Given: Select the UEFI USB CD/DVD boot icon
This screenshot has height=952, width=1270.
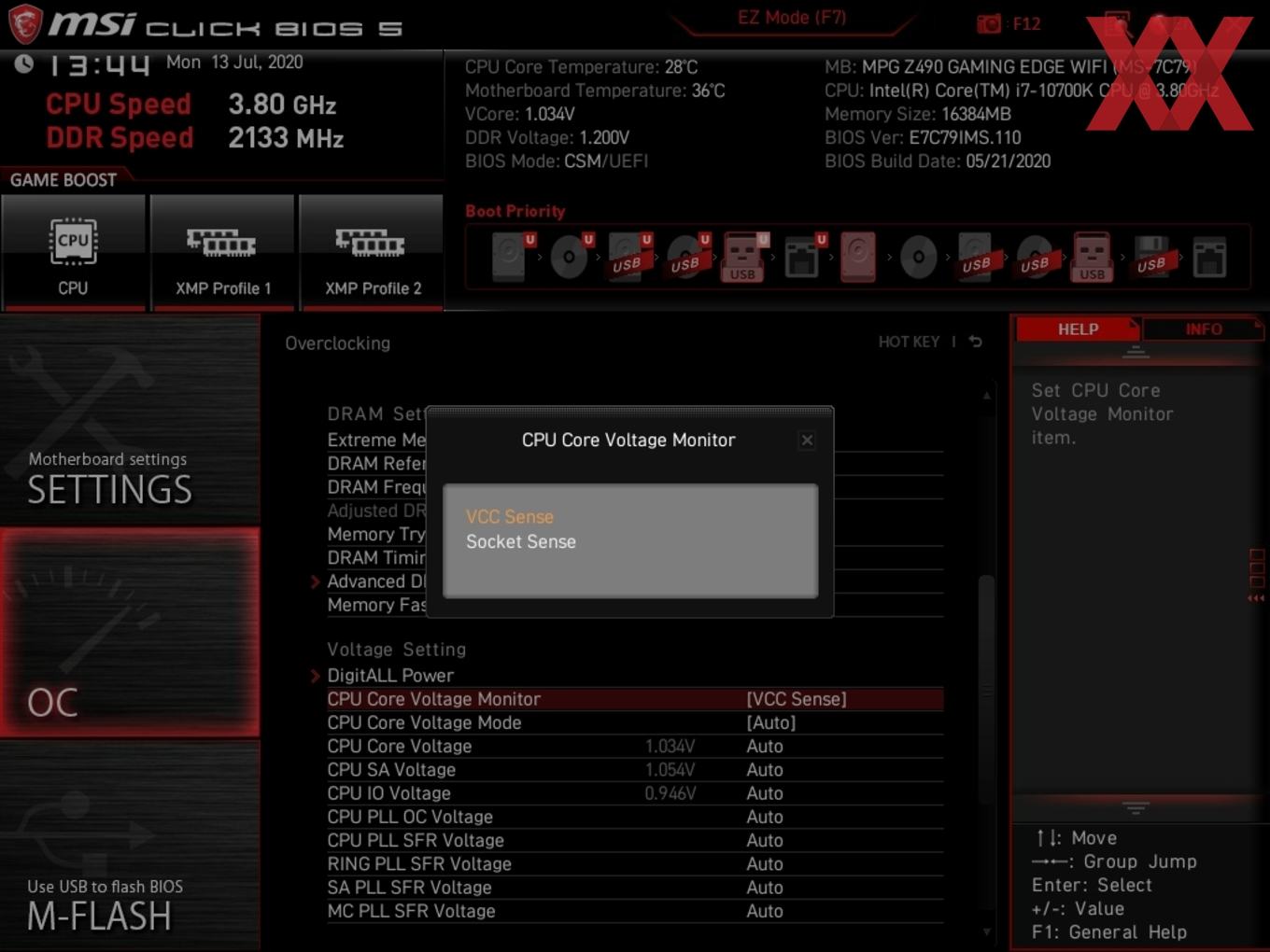Looking at the screenshot, I should [688, 256].
